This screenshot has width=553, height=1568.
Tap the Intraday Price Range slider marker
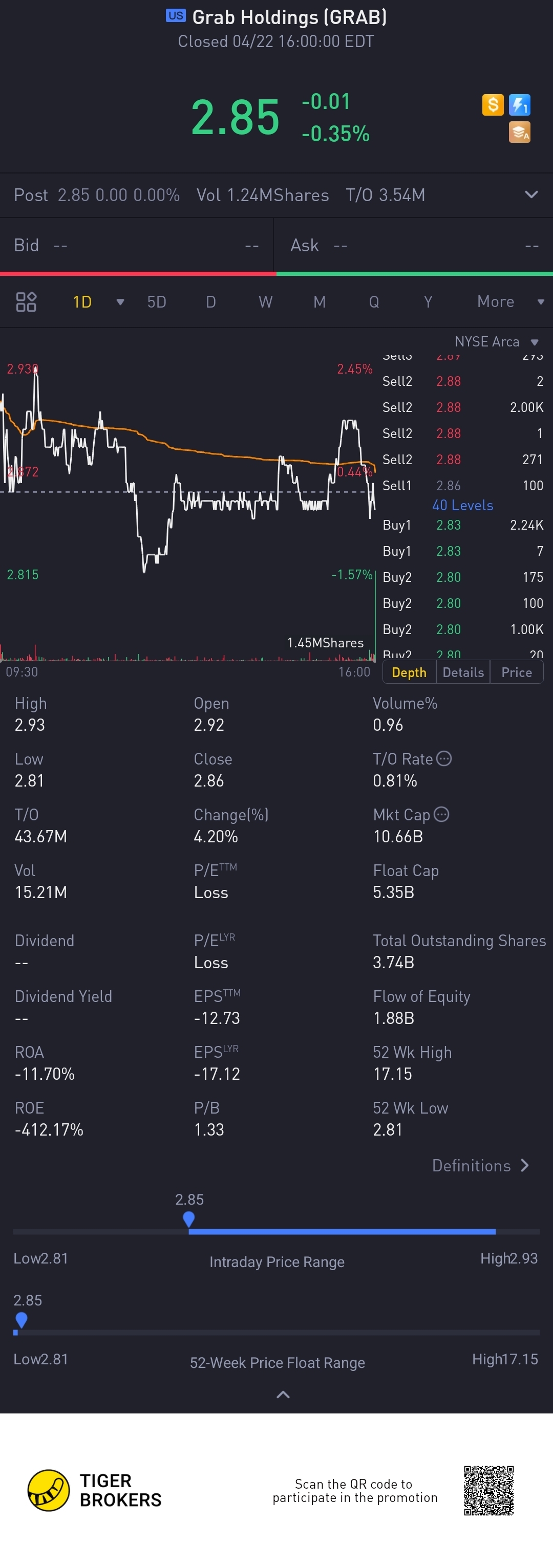189,1219
